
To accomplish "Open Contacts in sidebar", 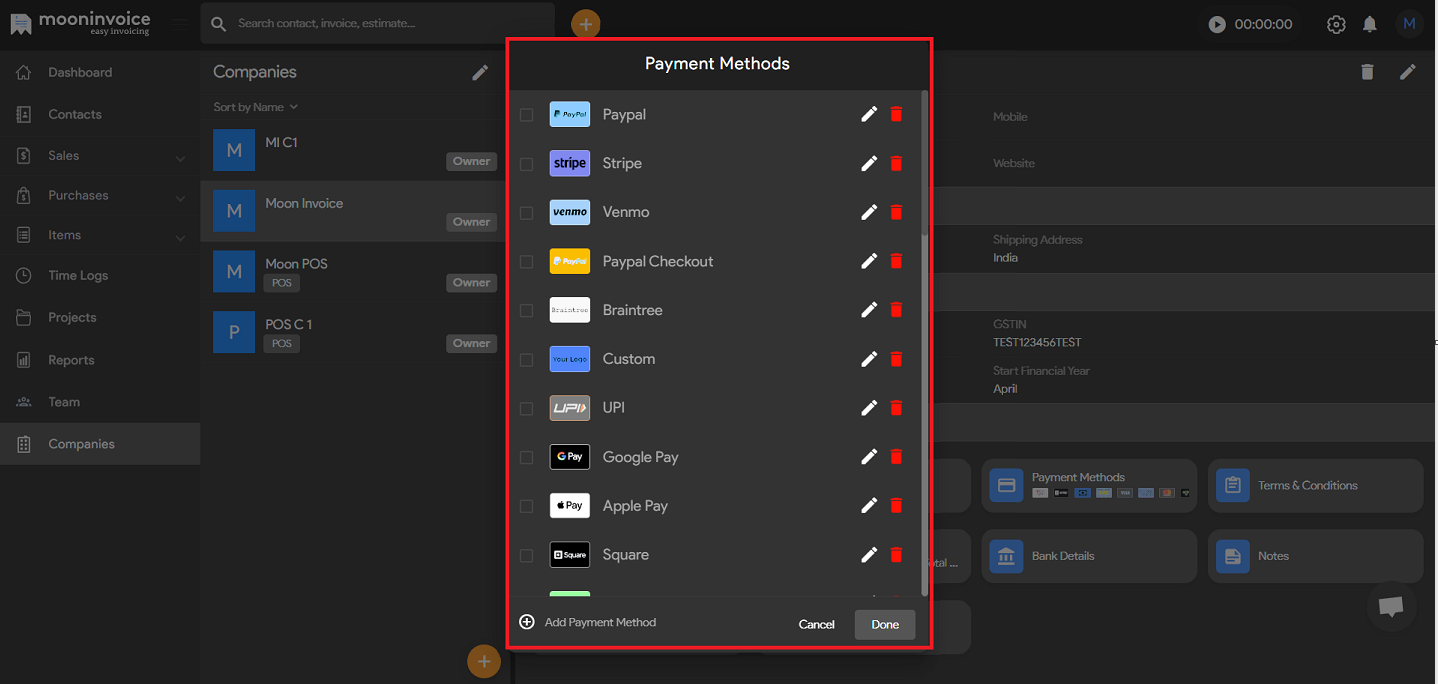I will pyautogui.click(x=100, y=114).
